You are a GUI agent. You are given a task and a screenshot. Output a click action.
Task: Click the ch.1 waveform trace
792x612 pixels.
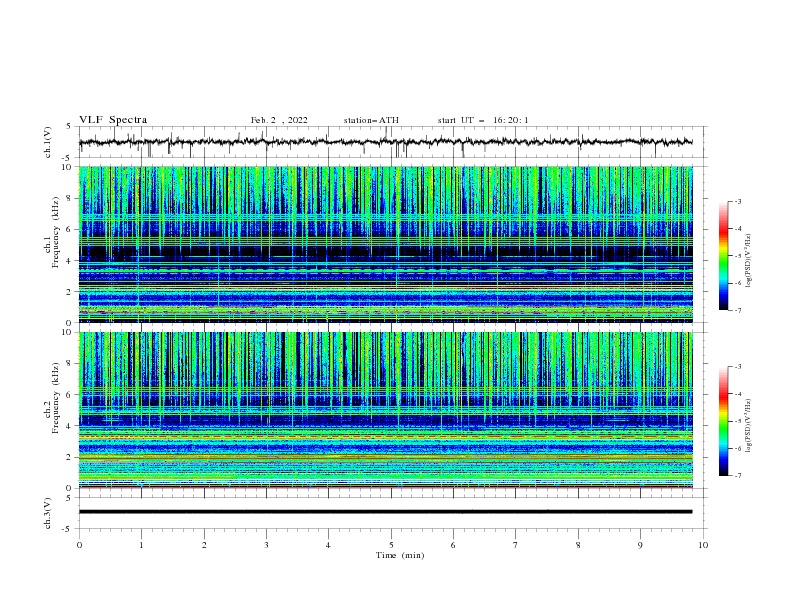coord(386,142)
